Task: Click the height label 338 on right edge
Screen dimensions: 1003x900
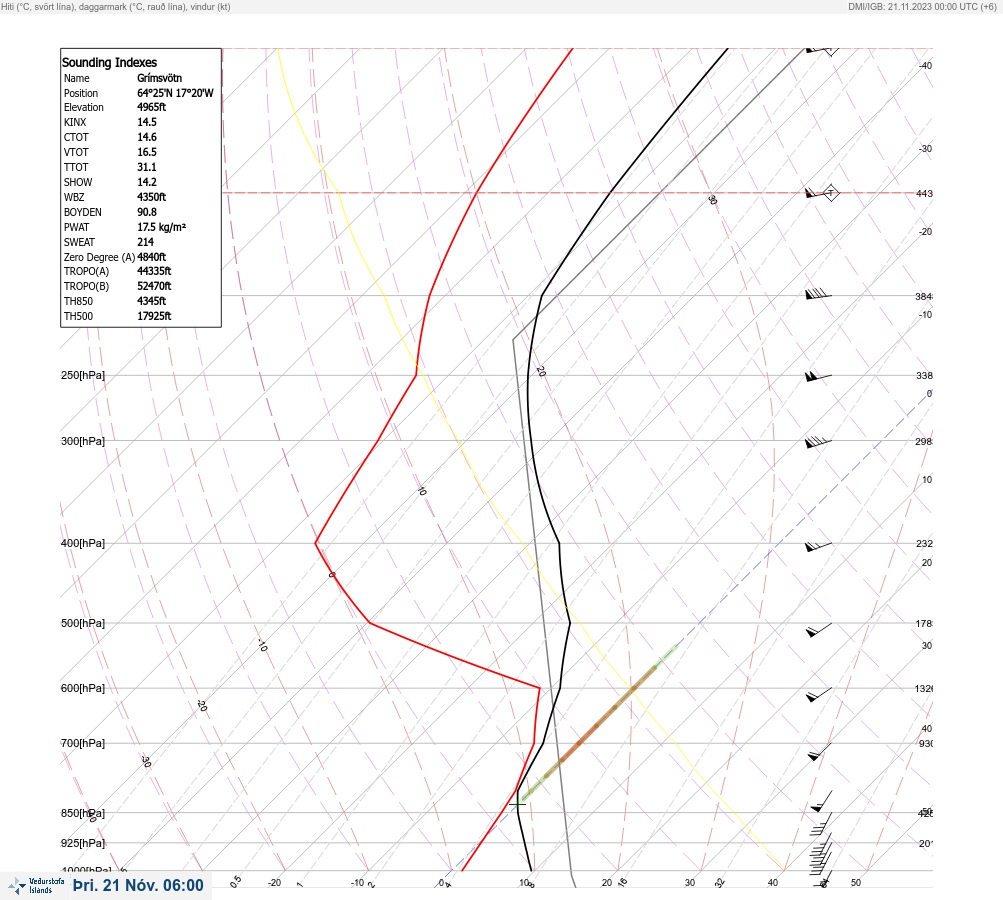Action: pos(924,375)
